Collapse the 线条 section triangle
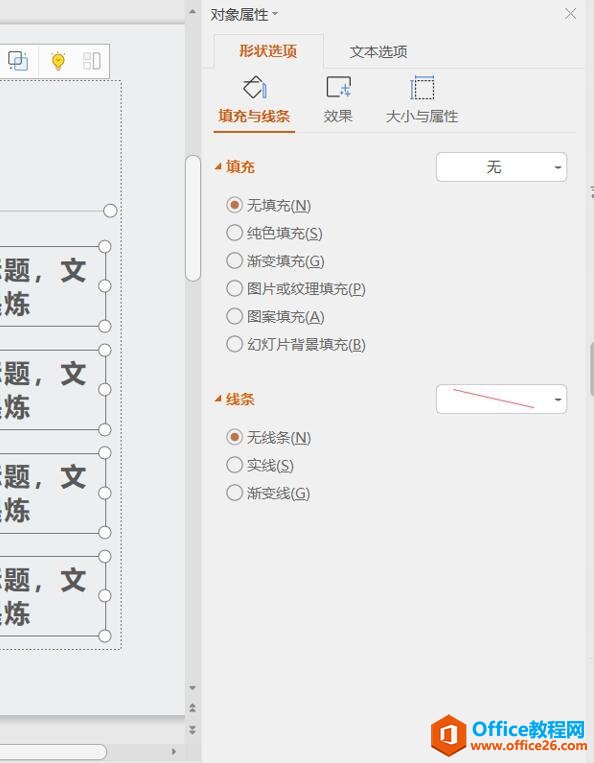 [218, 399]
